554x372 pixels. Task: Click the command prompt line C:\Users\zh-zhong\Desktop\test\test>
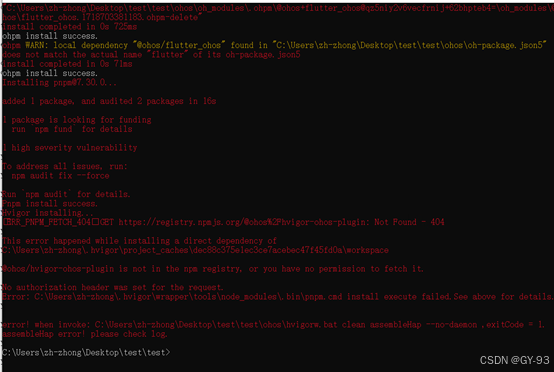[86, 353]
